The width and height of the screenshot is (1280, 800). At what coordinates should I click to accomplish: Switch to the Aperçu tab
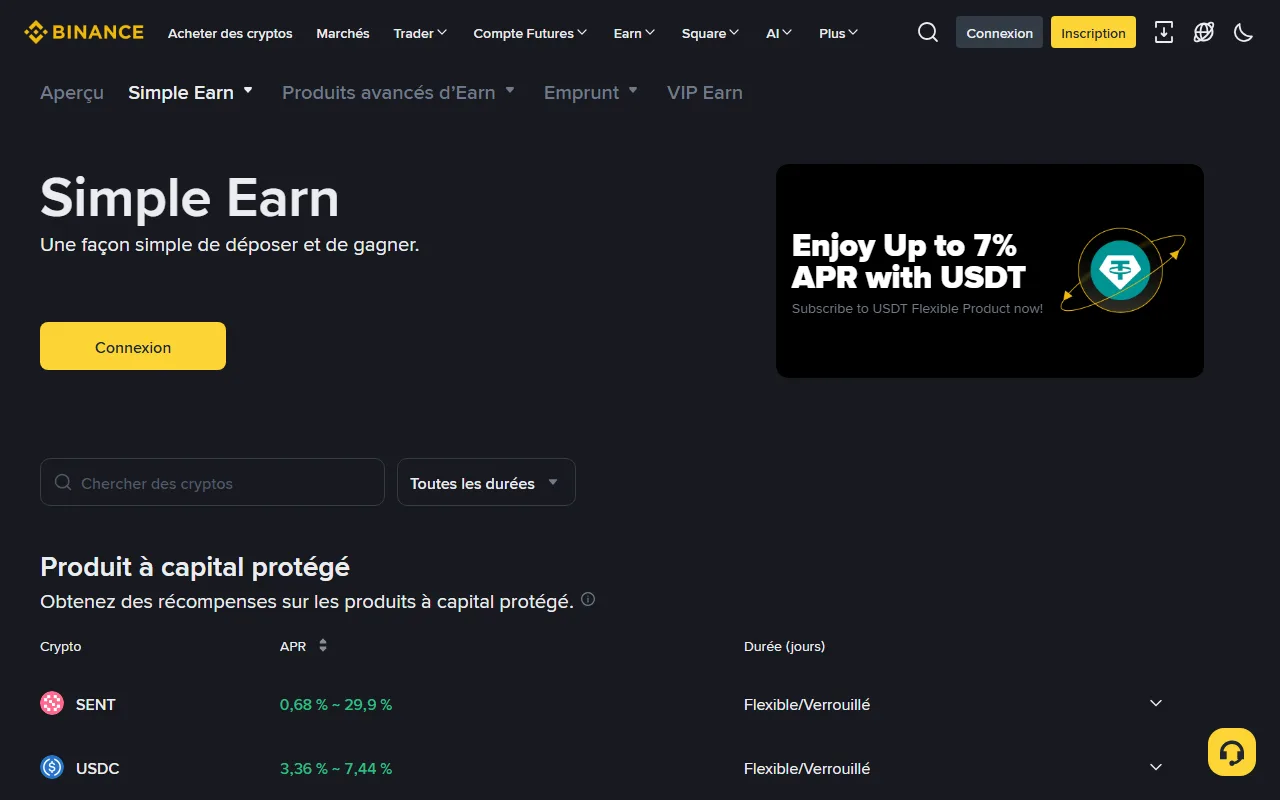click(x=72, y=92)
